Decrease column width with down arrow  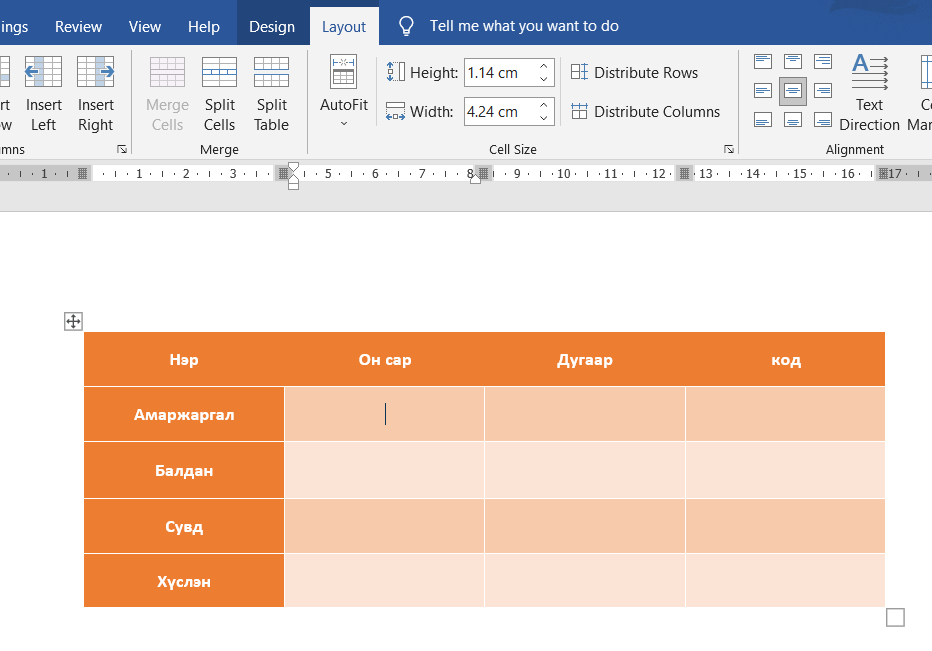543,118
